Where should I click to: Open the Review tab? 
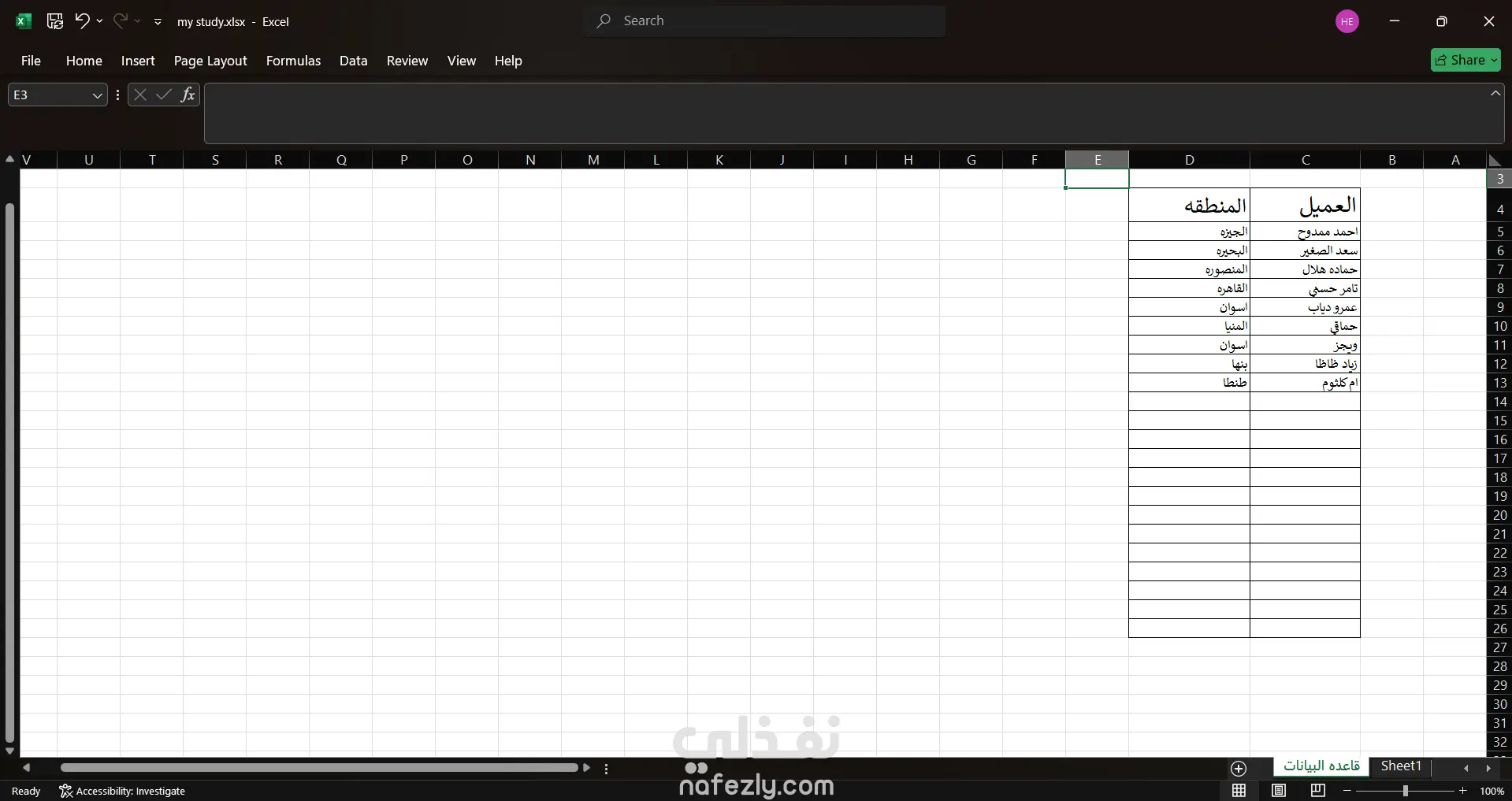point(407,61)
